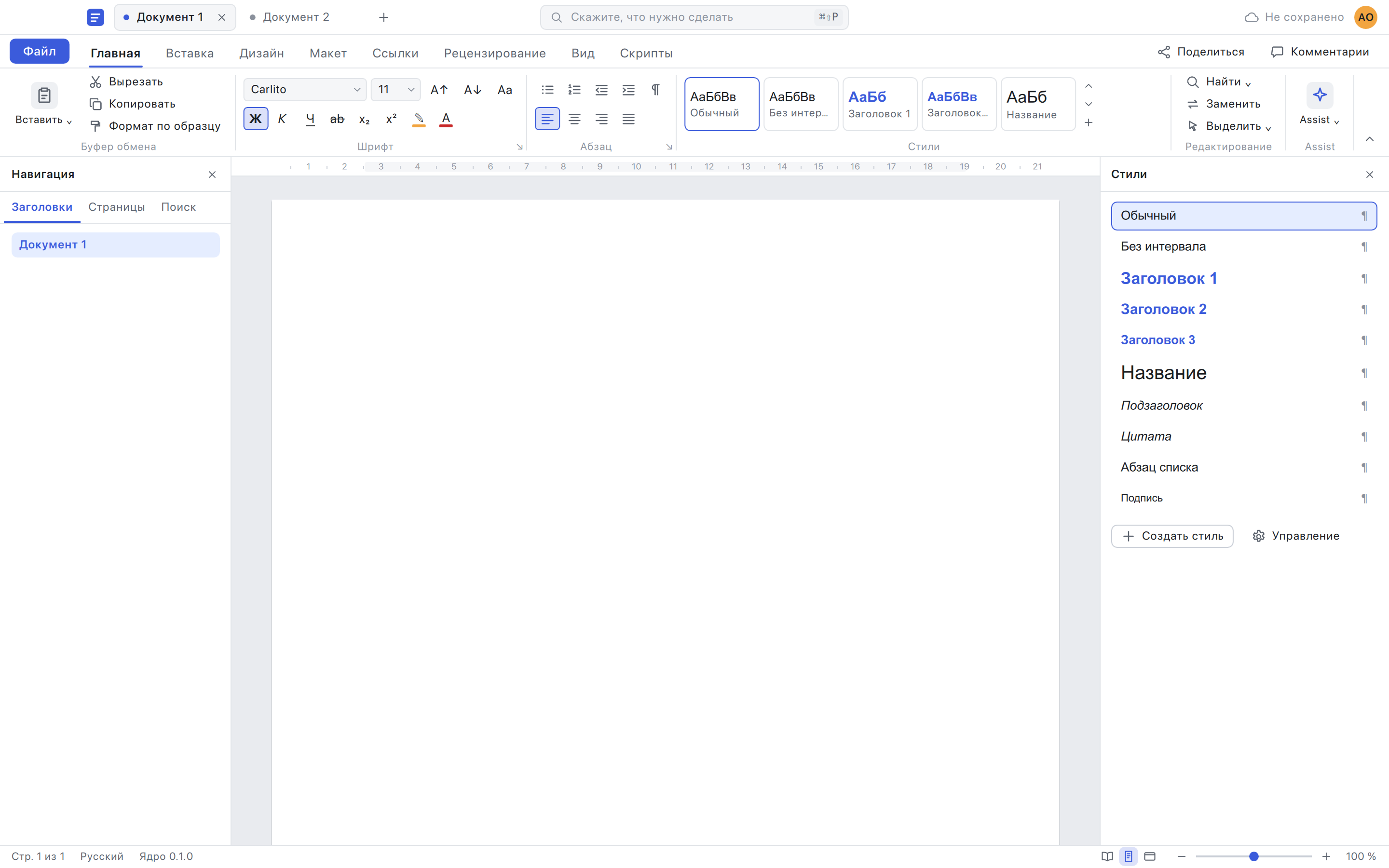Justify the paragraph text
1389x868 pixels.
tap(628, 119)
